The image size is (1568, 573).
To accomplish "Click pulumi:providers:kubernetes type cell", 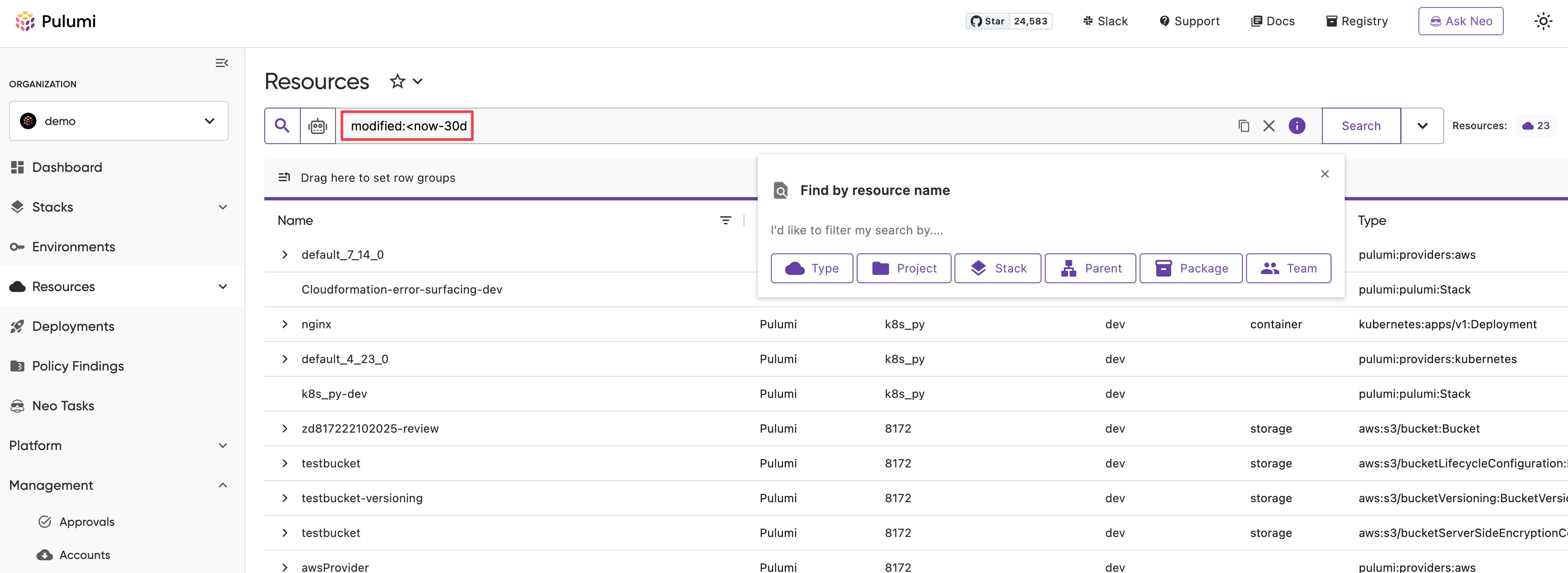I will 1437,359.
